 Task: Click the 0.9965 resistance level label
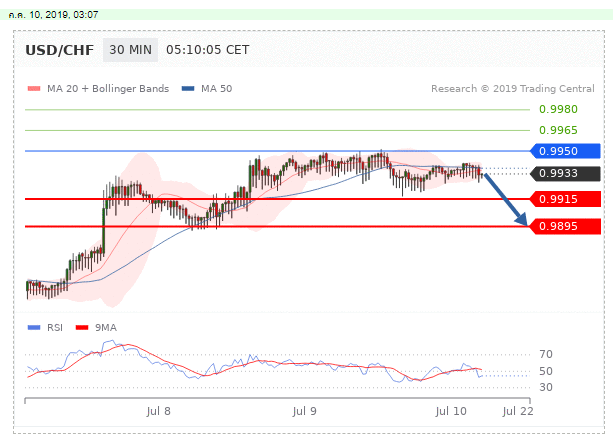point(558,130)
